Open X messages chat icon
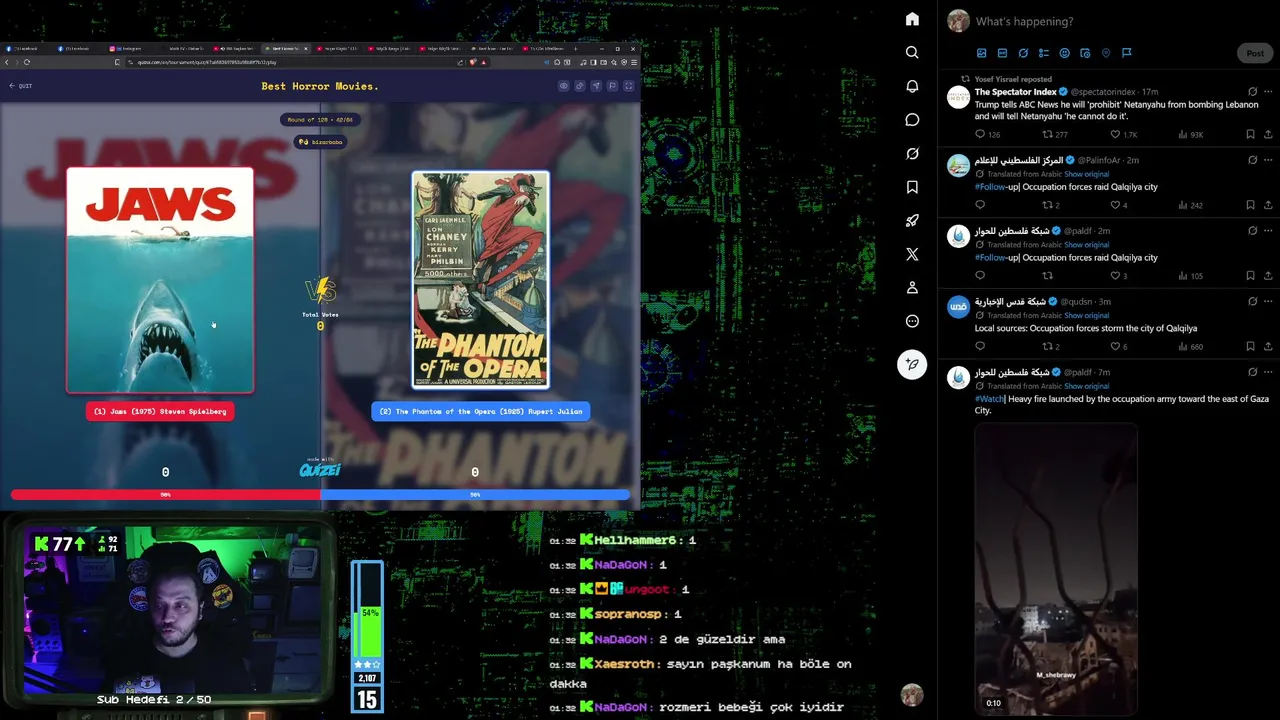Viewport: 1280px width, 720px height. point(912,120)
